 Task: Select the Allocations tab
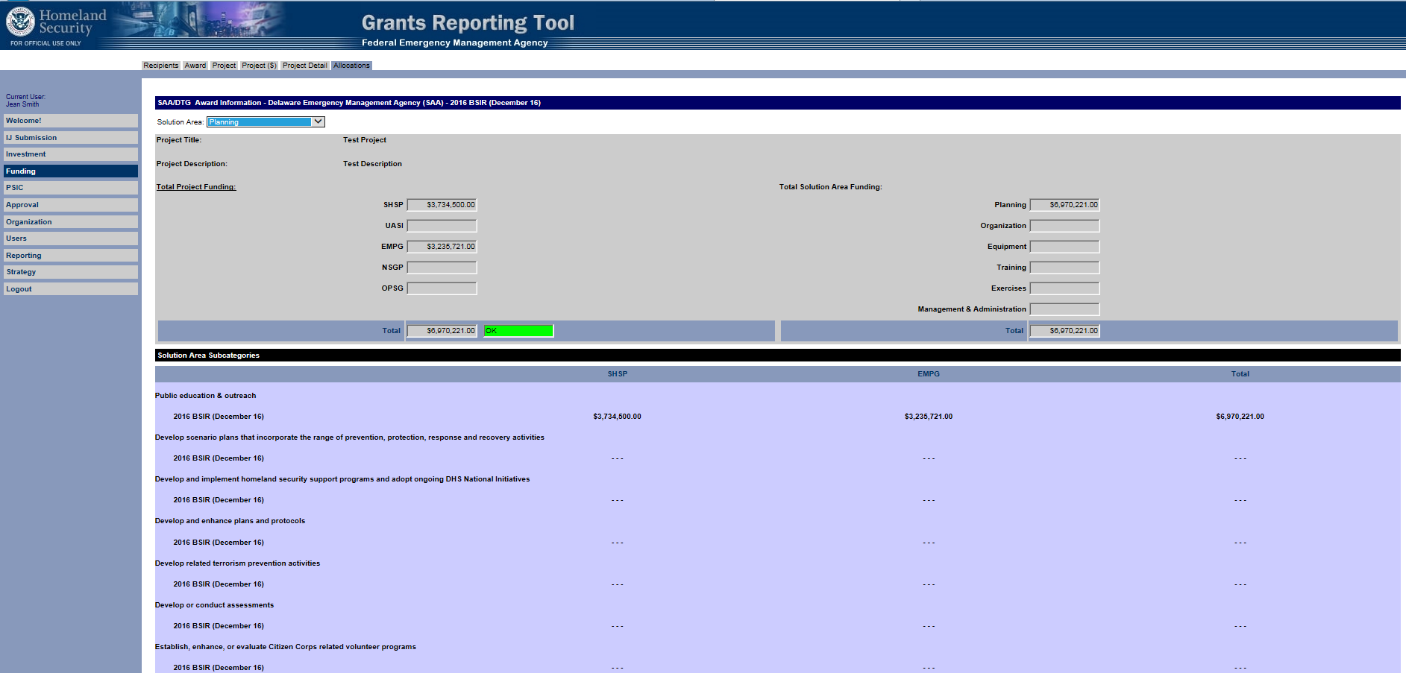352,65
